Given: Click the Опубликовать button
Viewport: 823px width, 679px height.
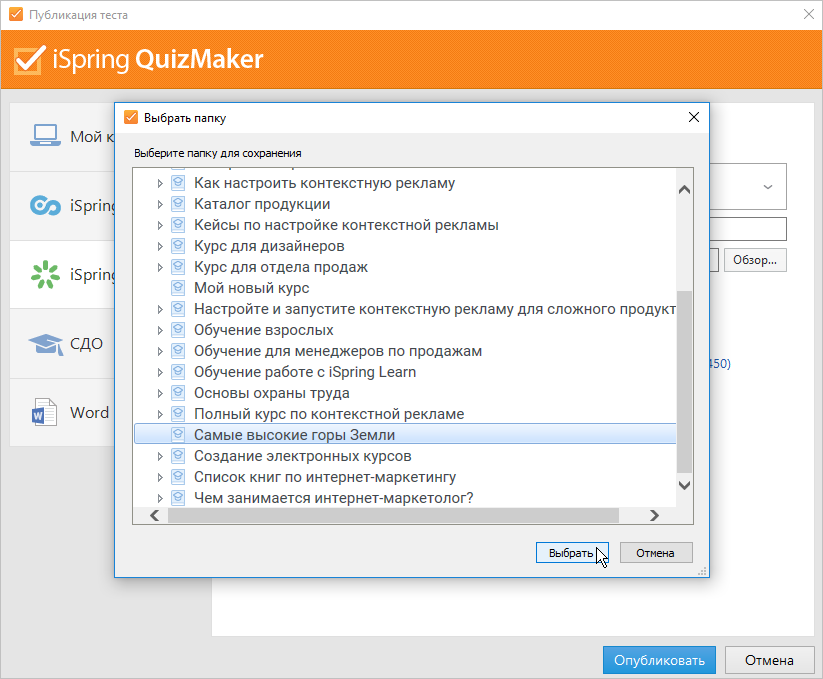Looking at the screenshot, I should click(659, 660).
